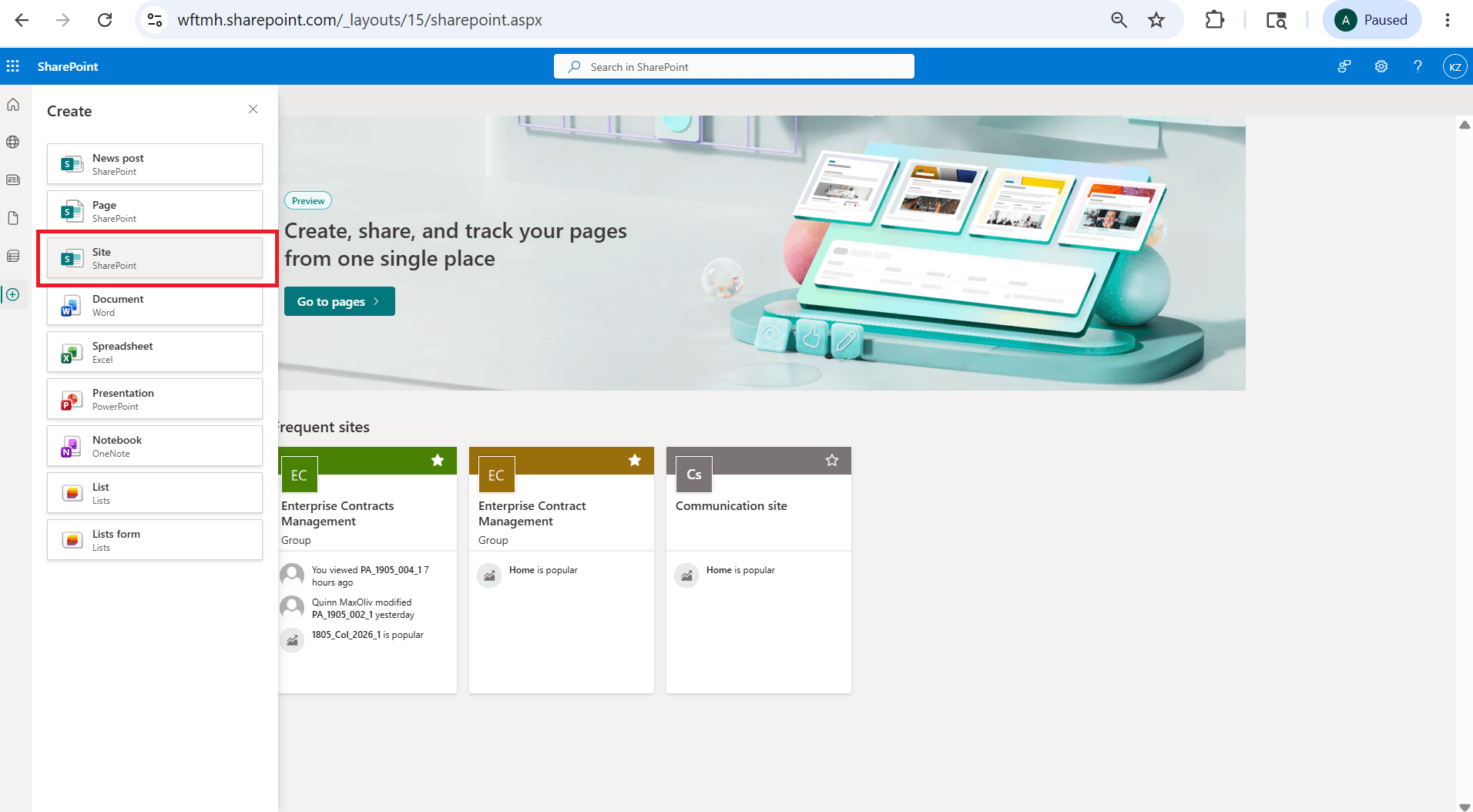The height and width of the screenshot is (812, 1473).
Task: Open 'You viewed PA_1905_004_1' activity
Action: (x=370, y=575)
